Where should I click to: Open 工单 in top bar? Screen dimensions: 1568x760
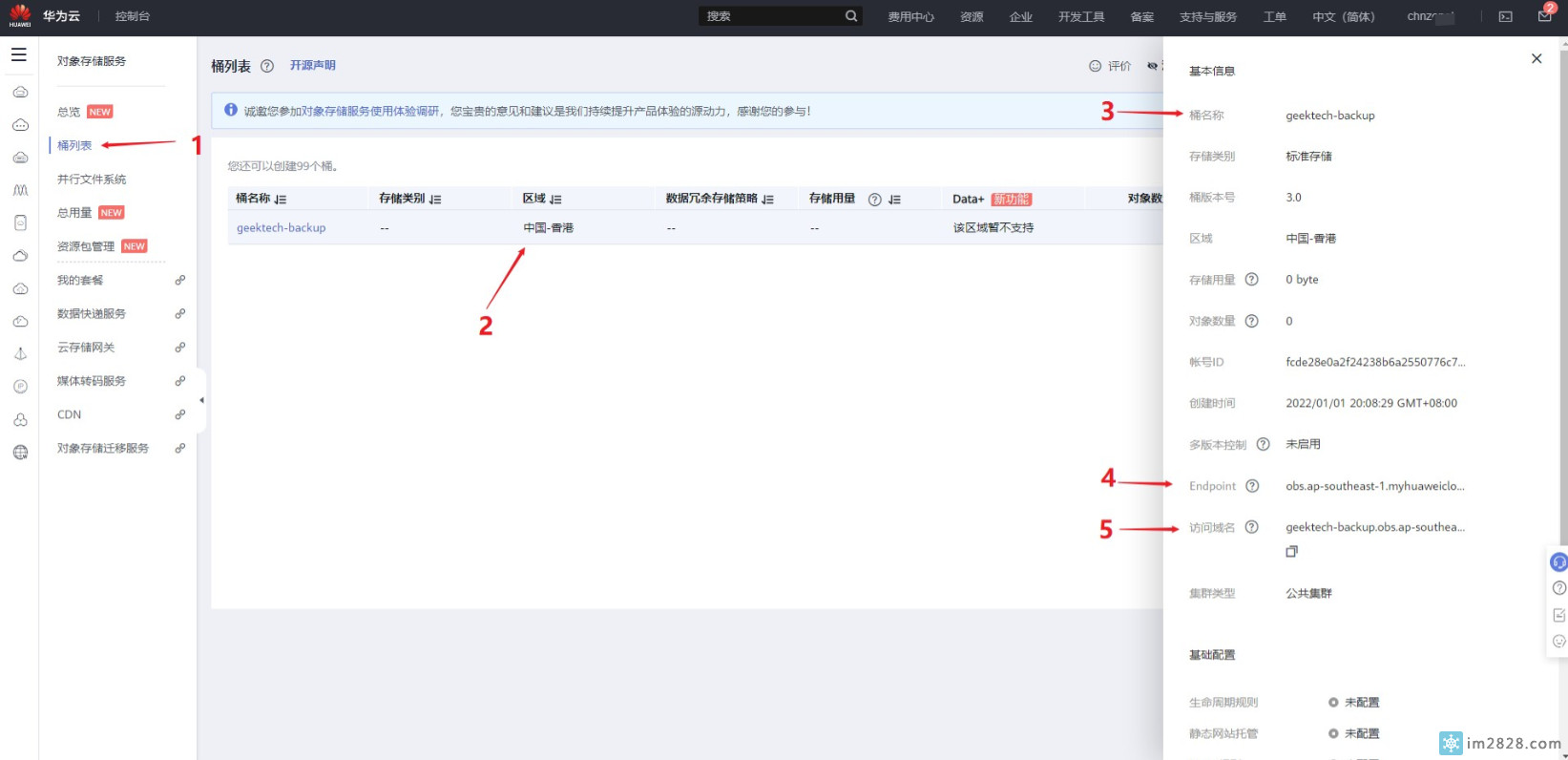[x=1275, y=16]
